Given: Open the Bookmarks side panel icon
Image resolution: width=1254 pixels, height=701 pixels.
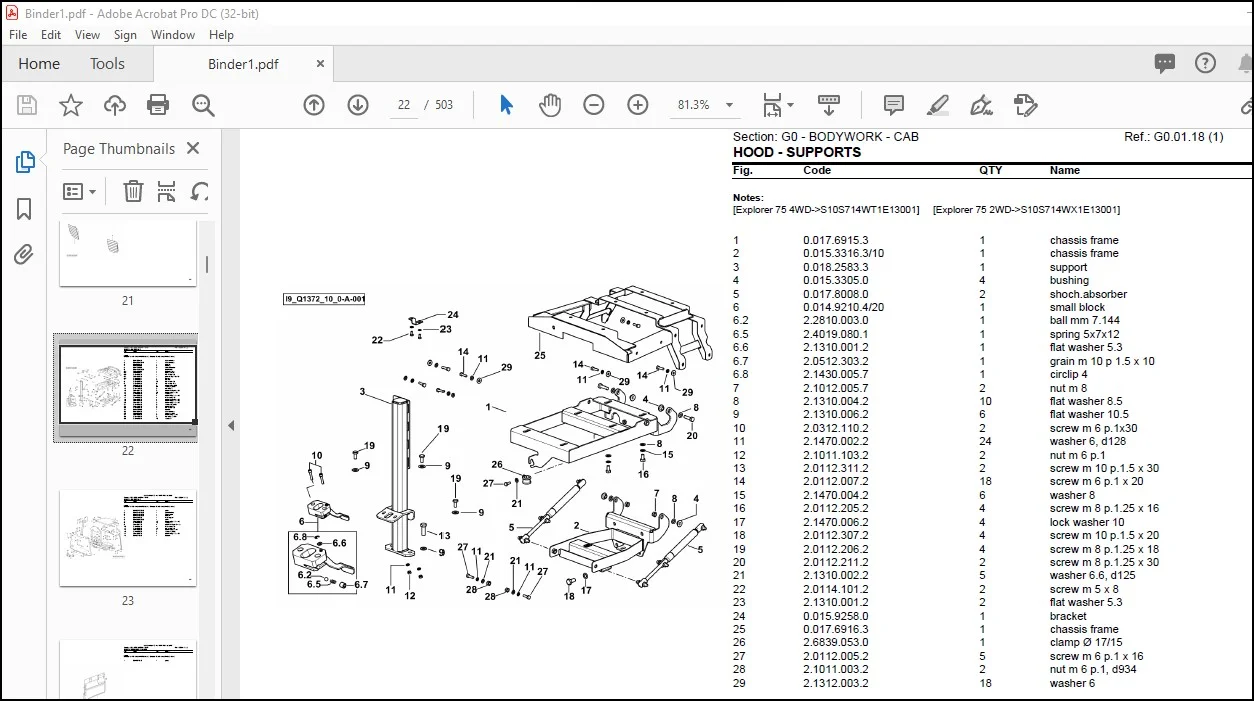Looking at the screenshot, I should 24,209.
